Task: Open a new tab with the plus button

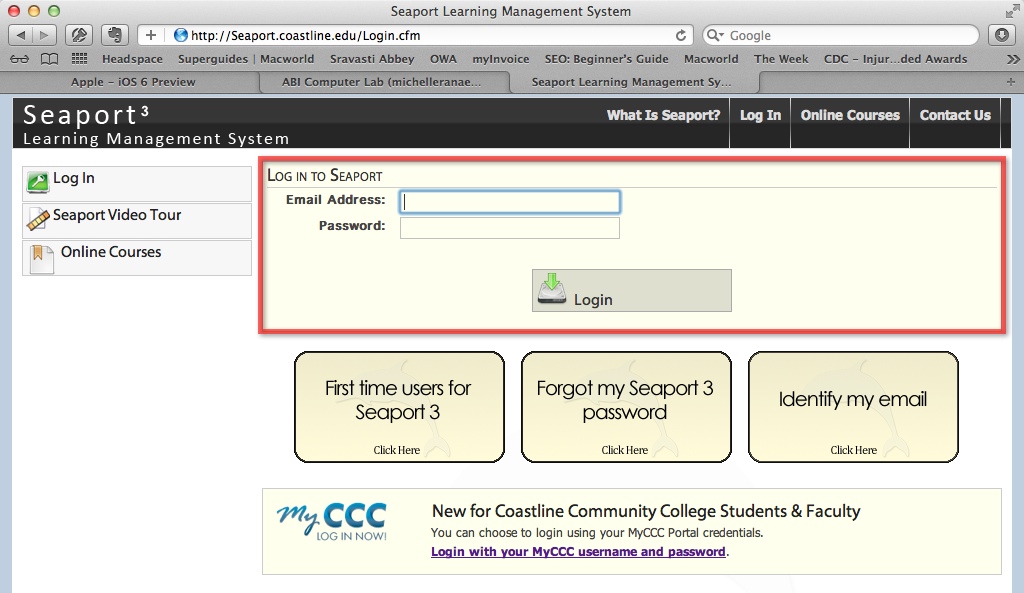Action: tap(1010, 82)
